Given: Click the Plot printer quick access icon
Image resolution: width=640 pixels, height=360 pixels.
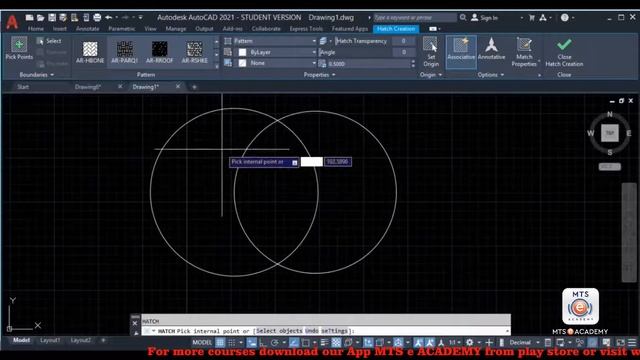Looking at the screenshot, I should point(97,18).
